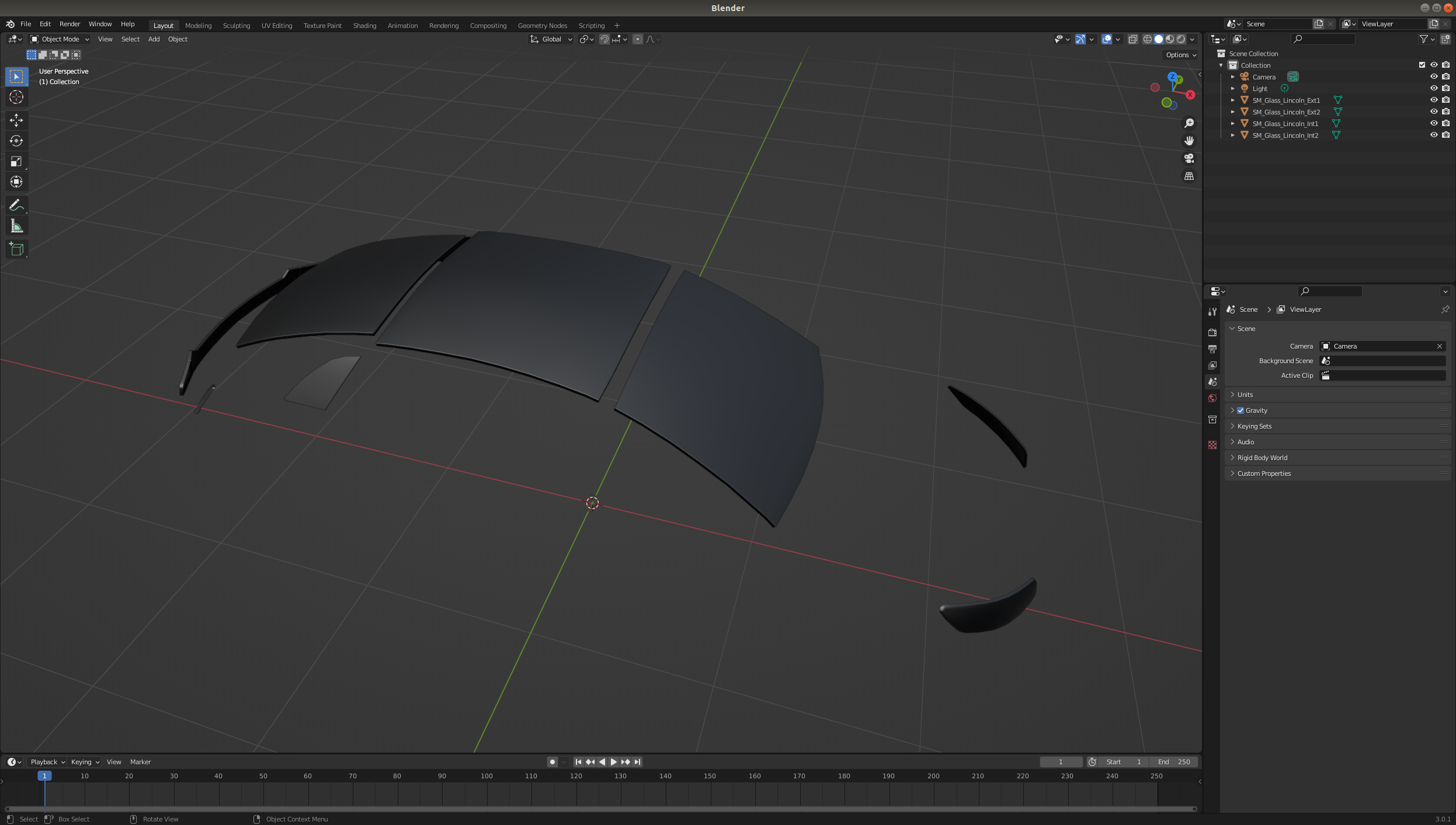Expand the Units panel
The image size is (1456, 825).
pyautogui.click(x=1337, y=395)
